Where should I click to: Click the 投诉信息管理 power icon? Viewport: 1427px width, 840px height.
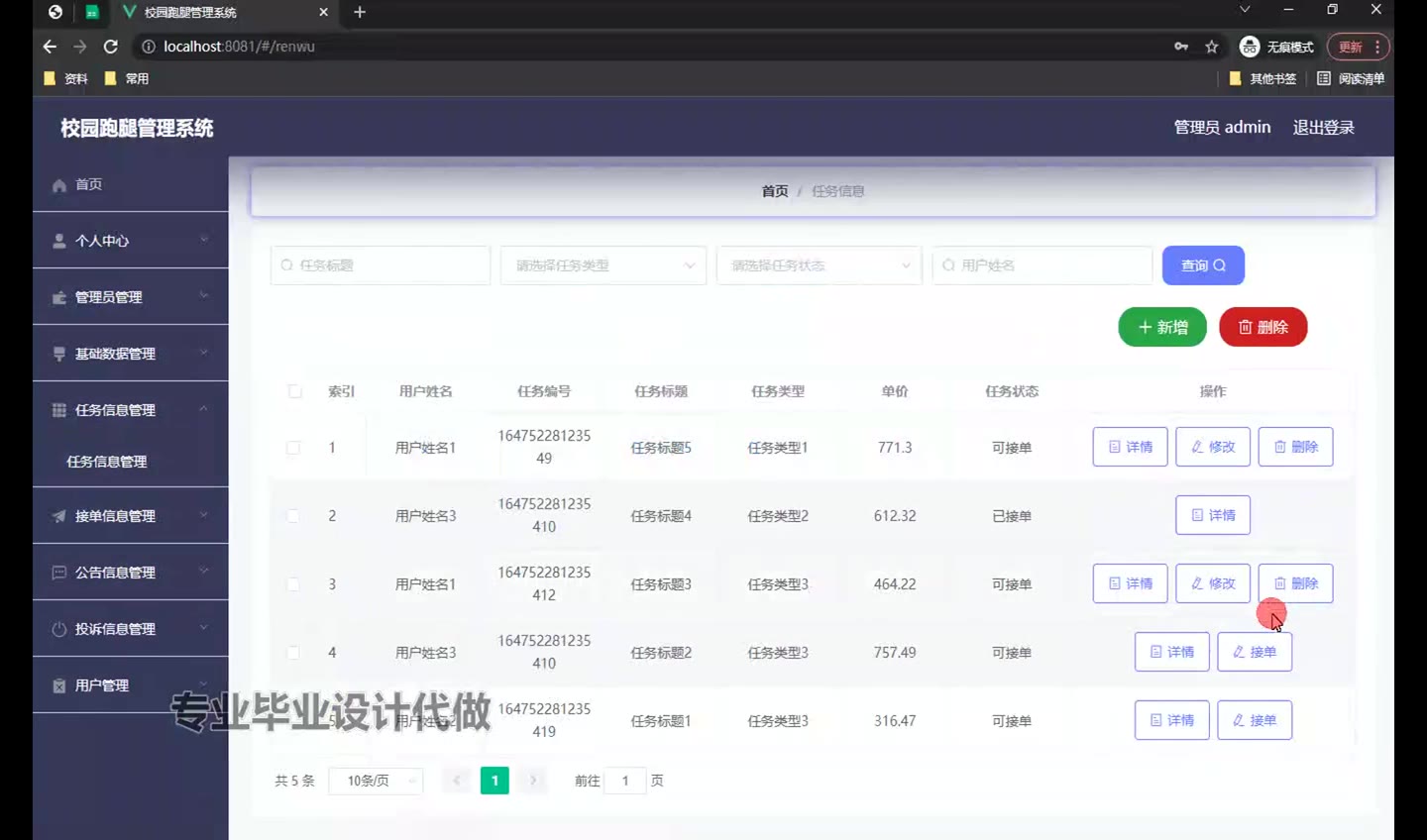click(59, 629)
